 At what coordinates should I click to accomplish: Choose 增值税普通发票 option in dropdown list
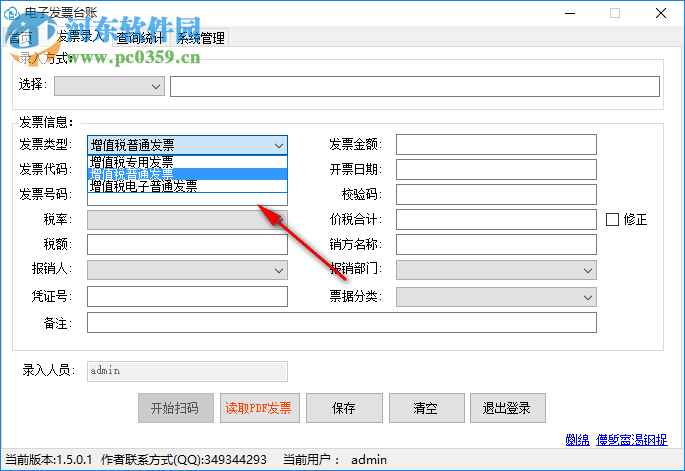(187, 174)
